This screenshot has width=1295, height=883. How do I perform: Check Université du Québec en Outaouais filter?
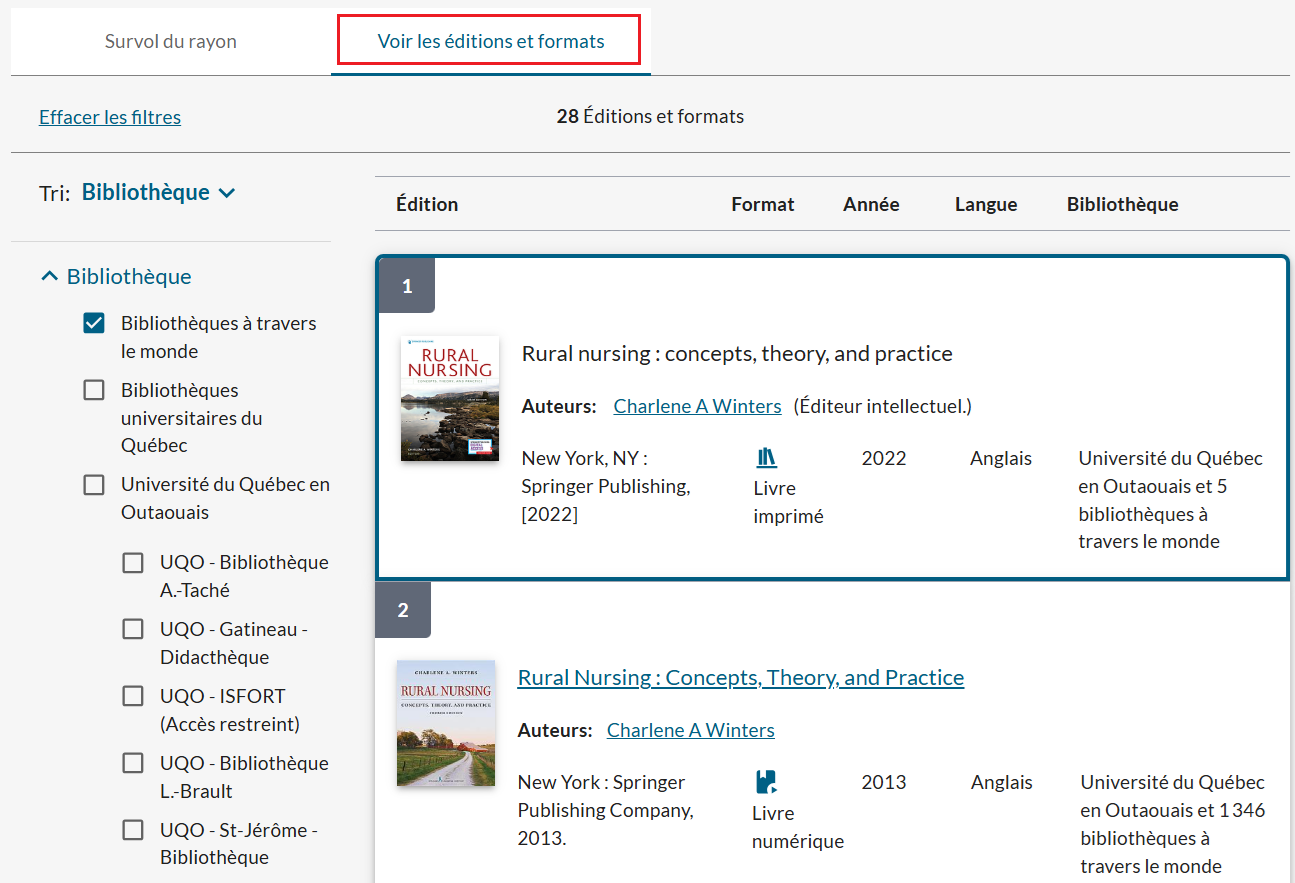(x=94, y=485)
